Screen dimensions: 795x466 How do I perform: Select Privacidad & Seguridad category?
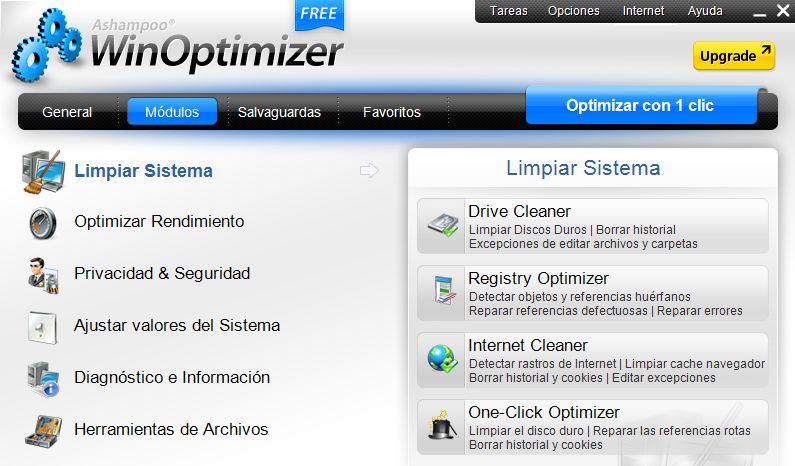(162, 274)
